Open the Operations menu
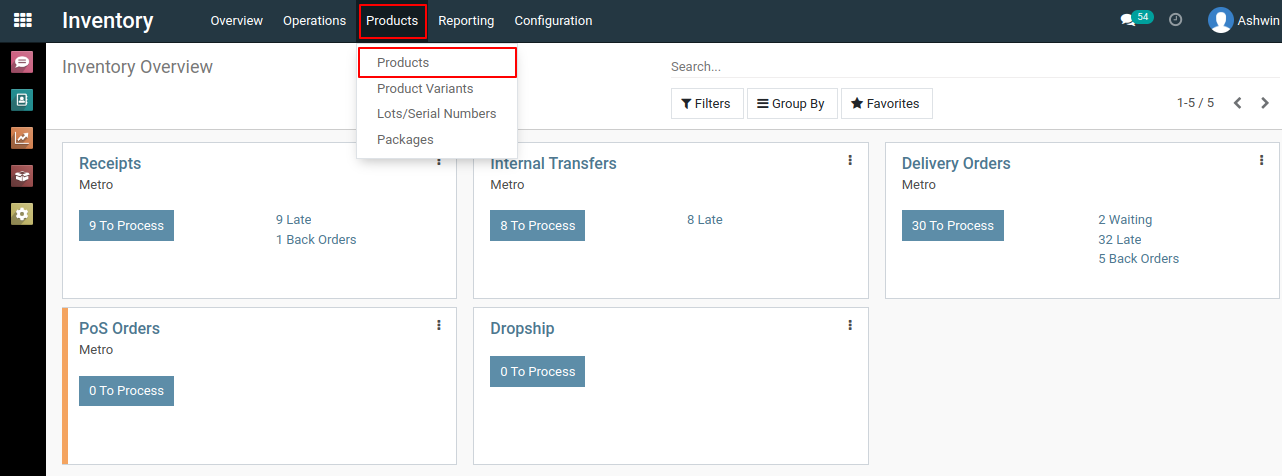The width and height of the screenshot is (1282, 476). coord(314,20)
